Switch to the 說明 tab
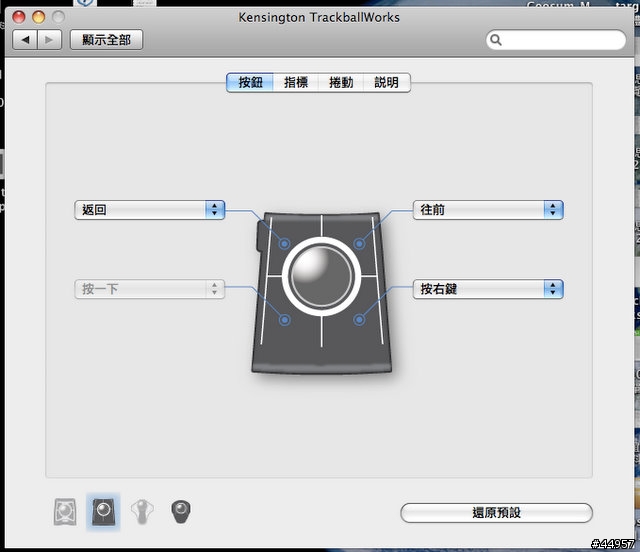640x552 pixels. point(387,82)
